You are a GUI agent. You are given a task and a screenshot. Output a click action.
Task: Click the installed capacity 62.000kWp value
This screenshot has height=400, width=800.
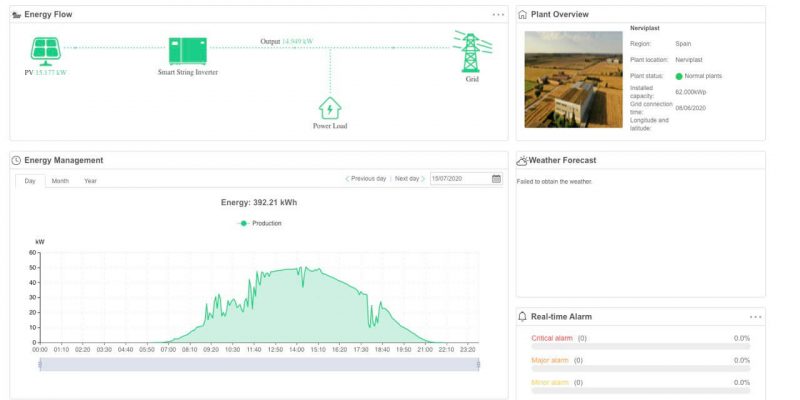(x=690, y=92)
